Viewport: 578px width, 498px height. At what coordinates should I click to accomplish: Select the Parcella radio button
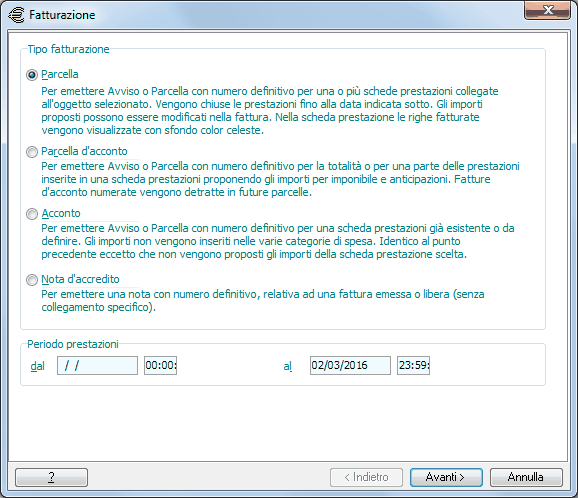[x=32, y=75]
